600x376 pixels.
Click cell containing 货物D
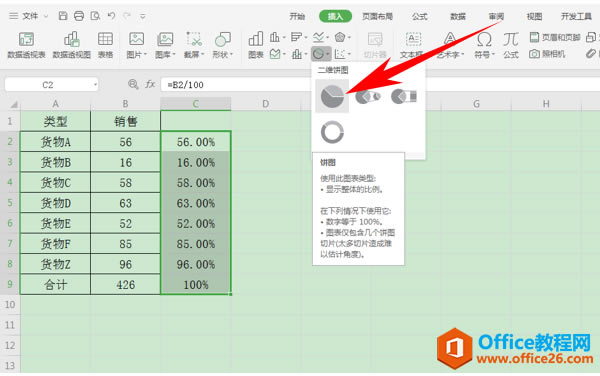(55, 203)
